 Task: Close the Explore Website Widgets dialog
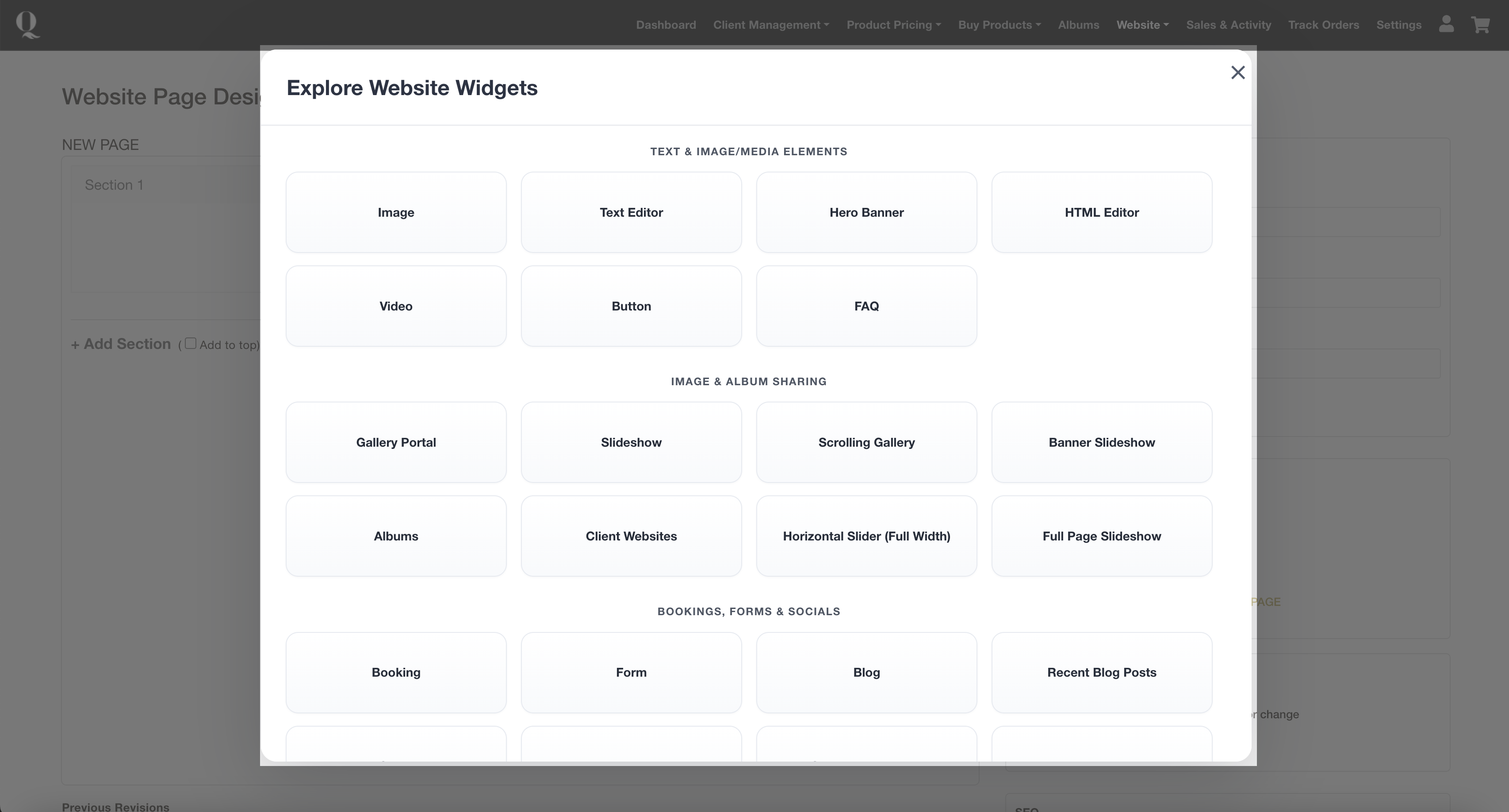(1237, 73)
